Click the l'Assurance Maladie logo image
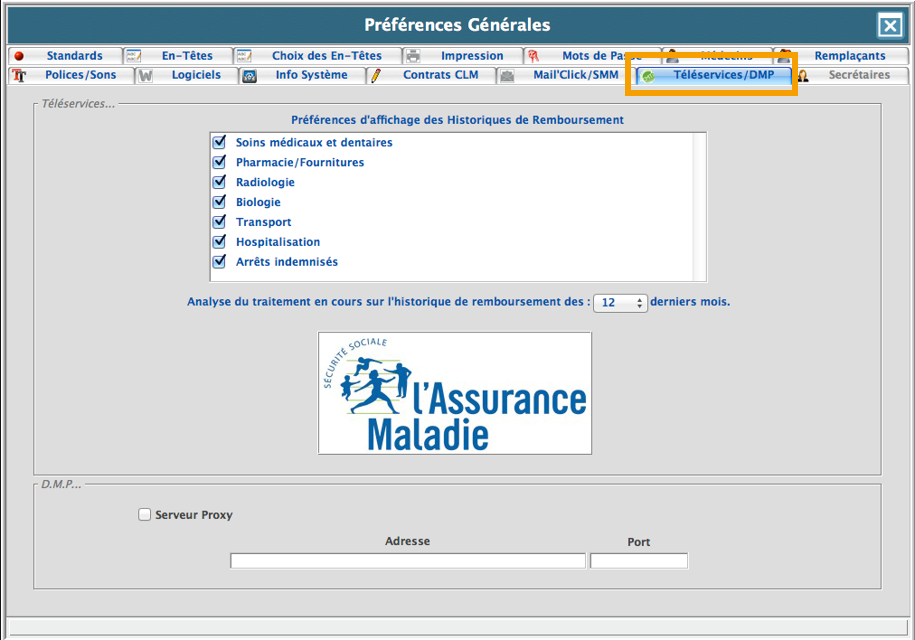This screenshot has width=915, height=640. tap(455, 393)
